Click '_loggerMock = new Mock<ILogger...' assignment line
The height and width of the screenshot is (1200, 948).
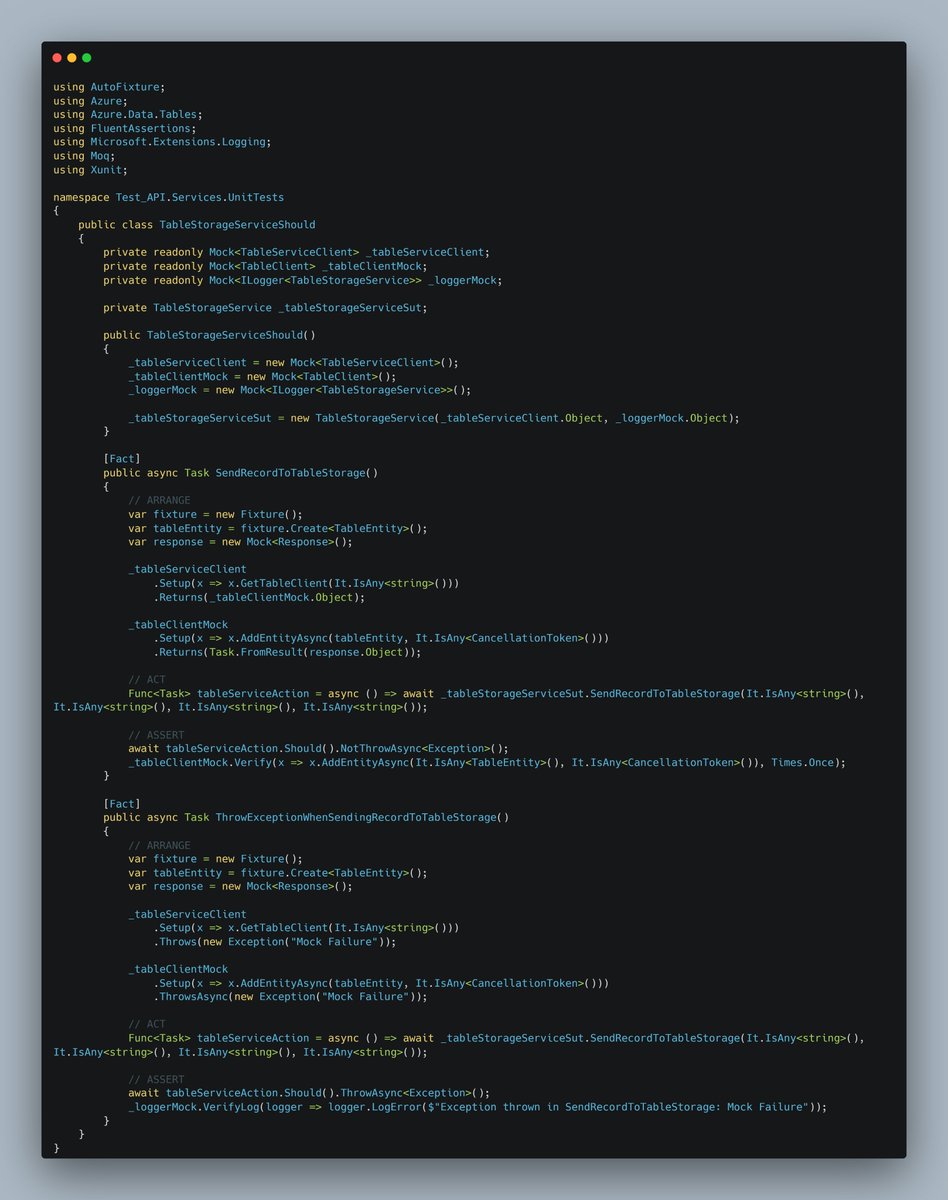299,390
